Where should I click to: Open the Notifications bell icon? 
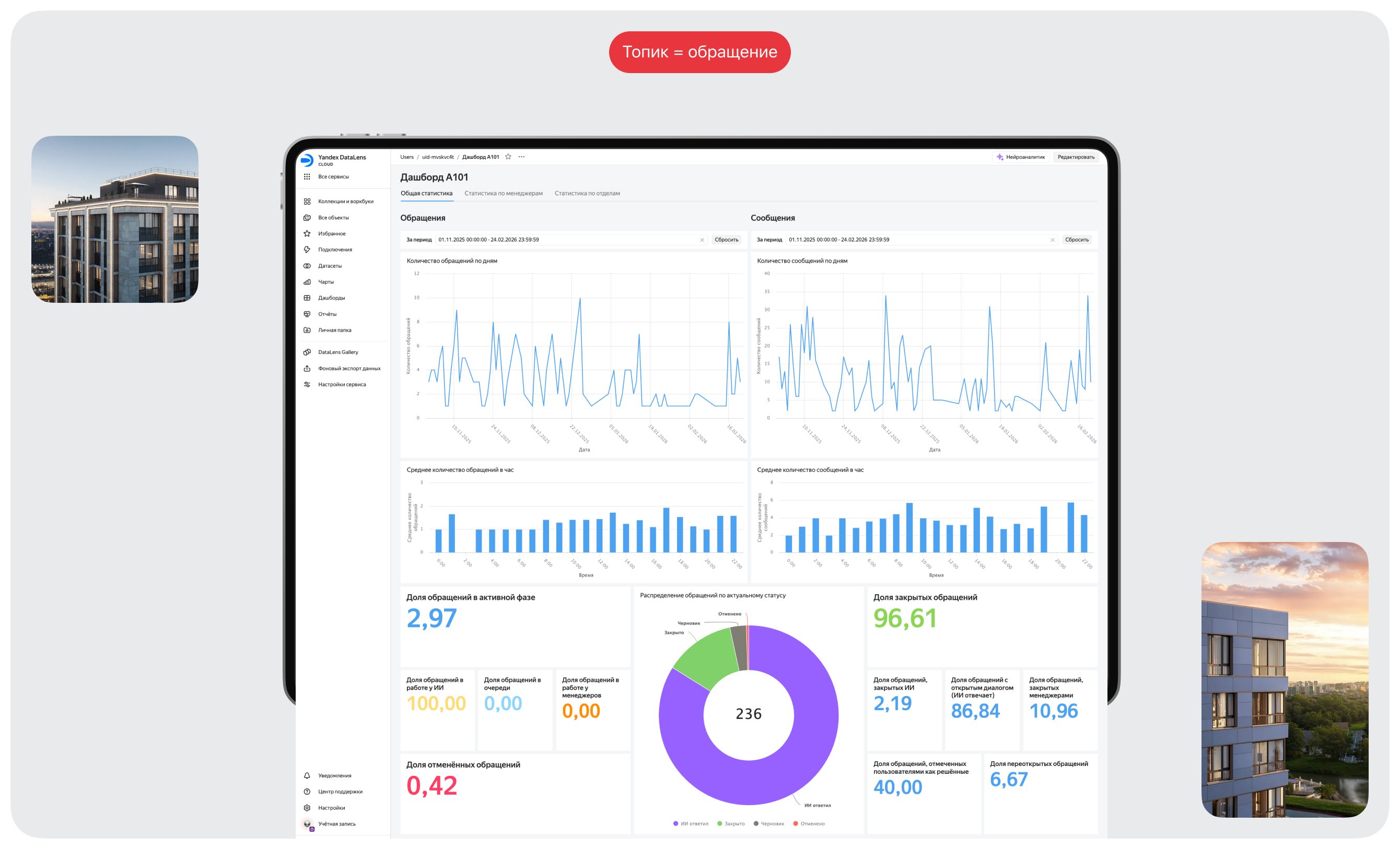click(307, 775)
